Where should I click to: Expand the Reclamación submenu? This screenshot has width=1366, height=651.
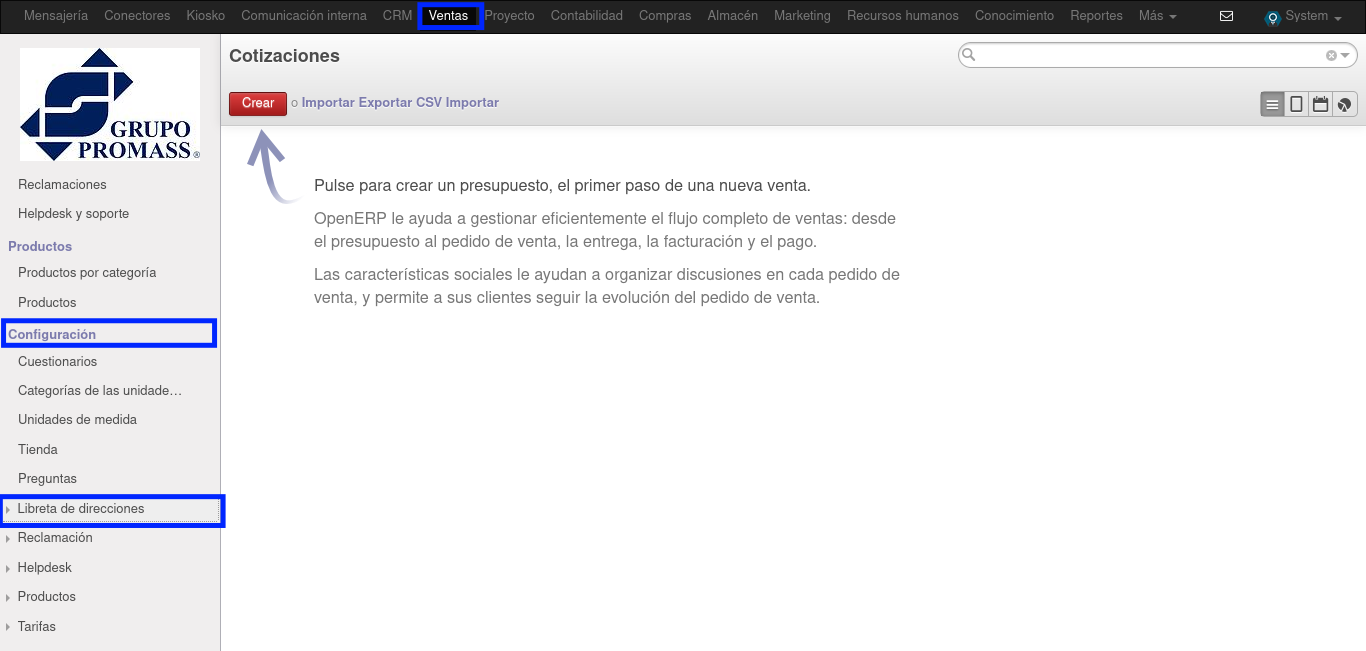click(55, 538)
